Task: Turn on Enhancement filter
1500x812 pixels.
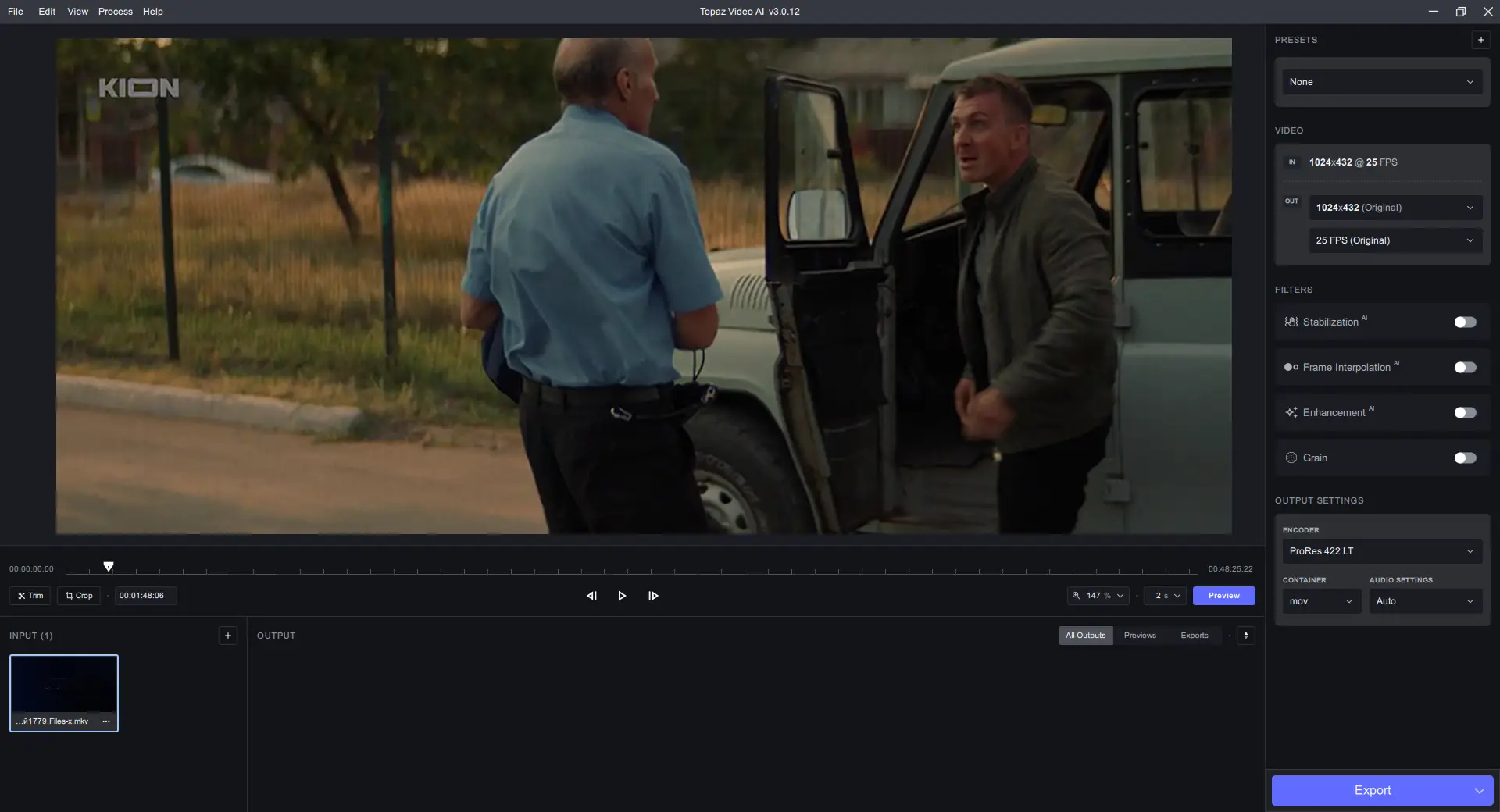Action: tap(1465, 412)
